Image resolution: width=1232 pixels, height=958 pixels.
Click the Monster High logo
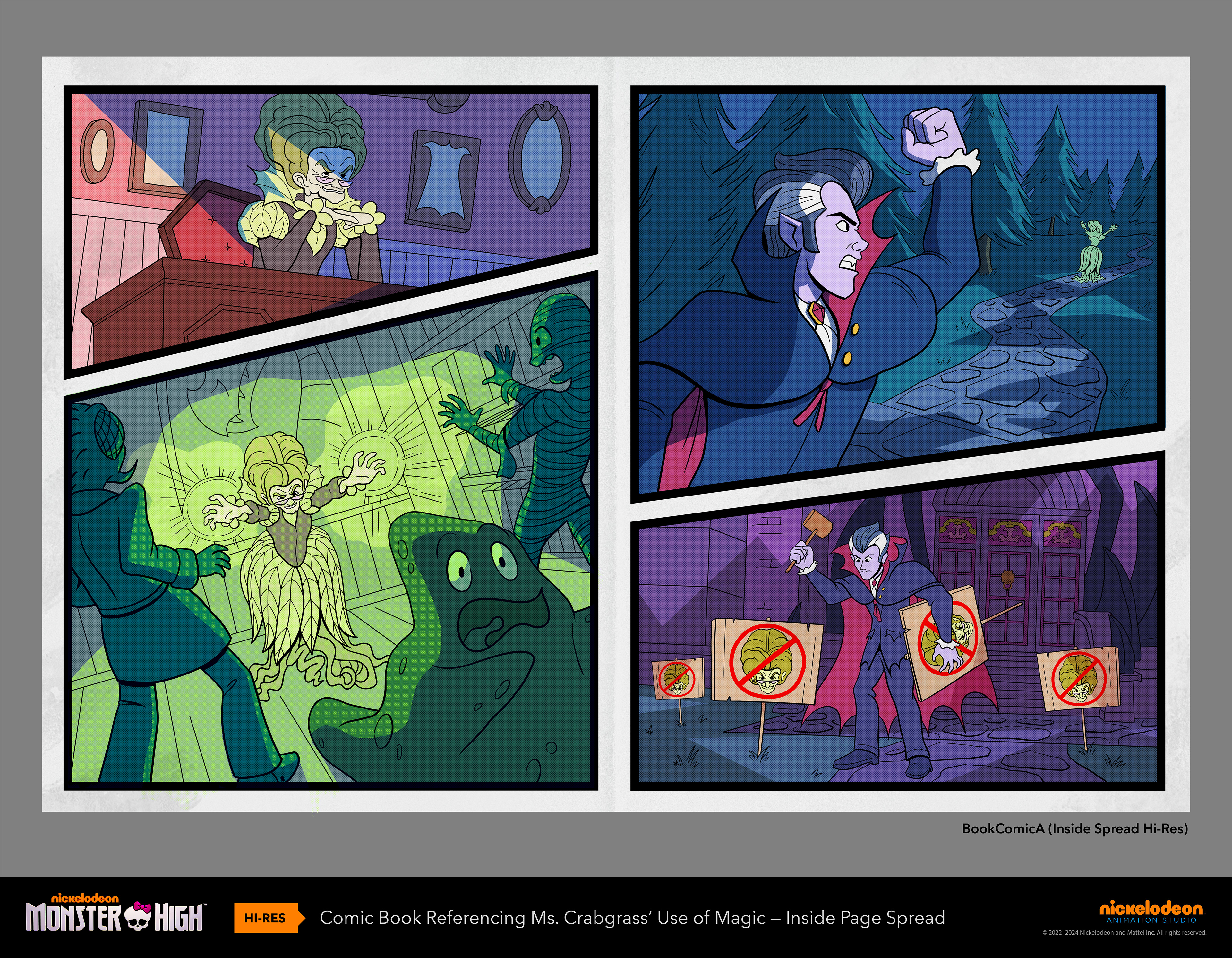point(116,913)
